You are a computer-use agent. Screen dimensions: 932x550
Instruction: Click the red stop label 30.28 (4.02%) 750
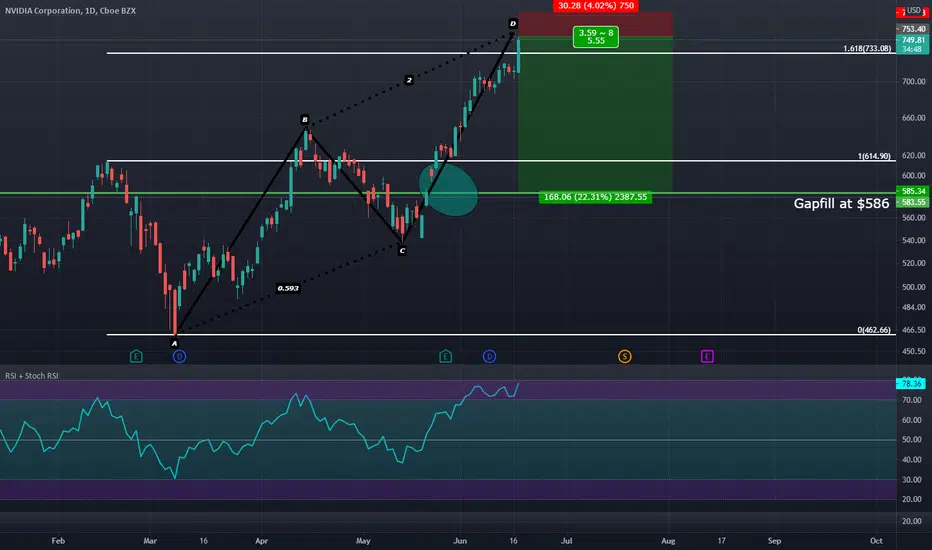pyautogui.click(x=596, y=6)
